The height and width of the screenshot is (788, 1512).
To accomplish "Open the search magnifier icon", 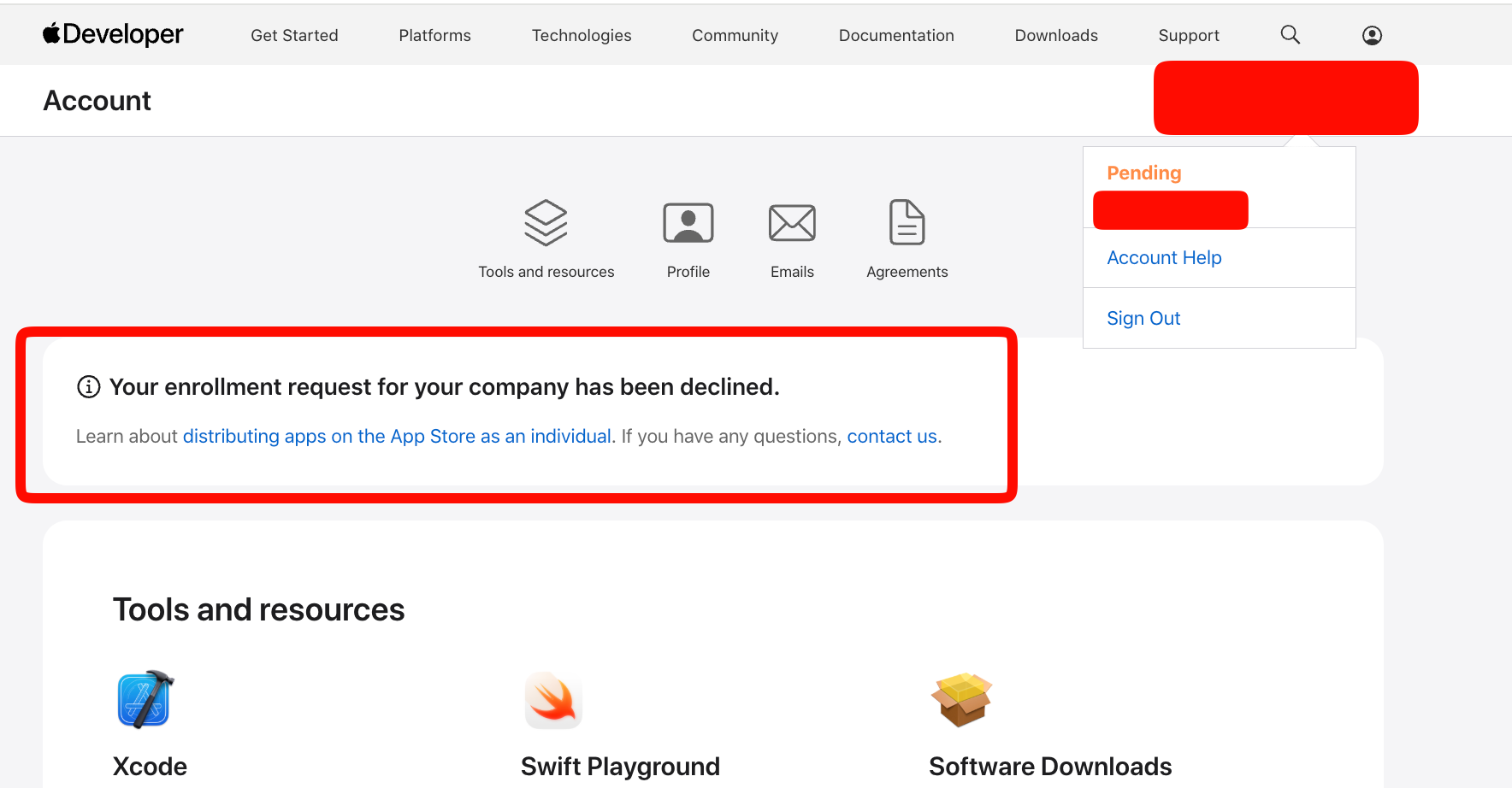I will point(1290,34).
